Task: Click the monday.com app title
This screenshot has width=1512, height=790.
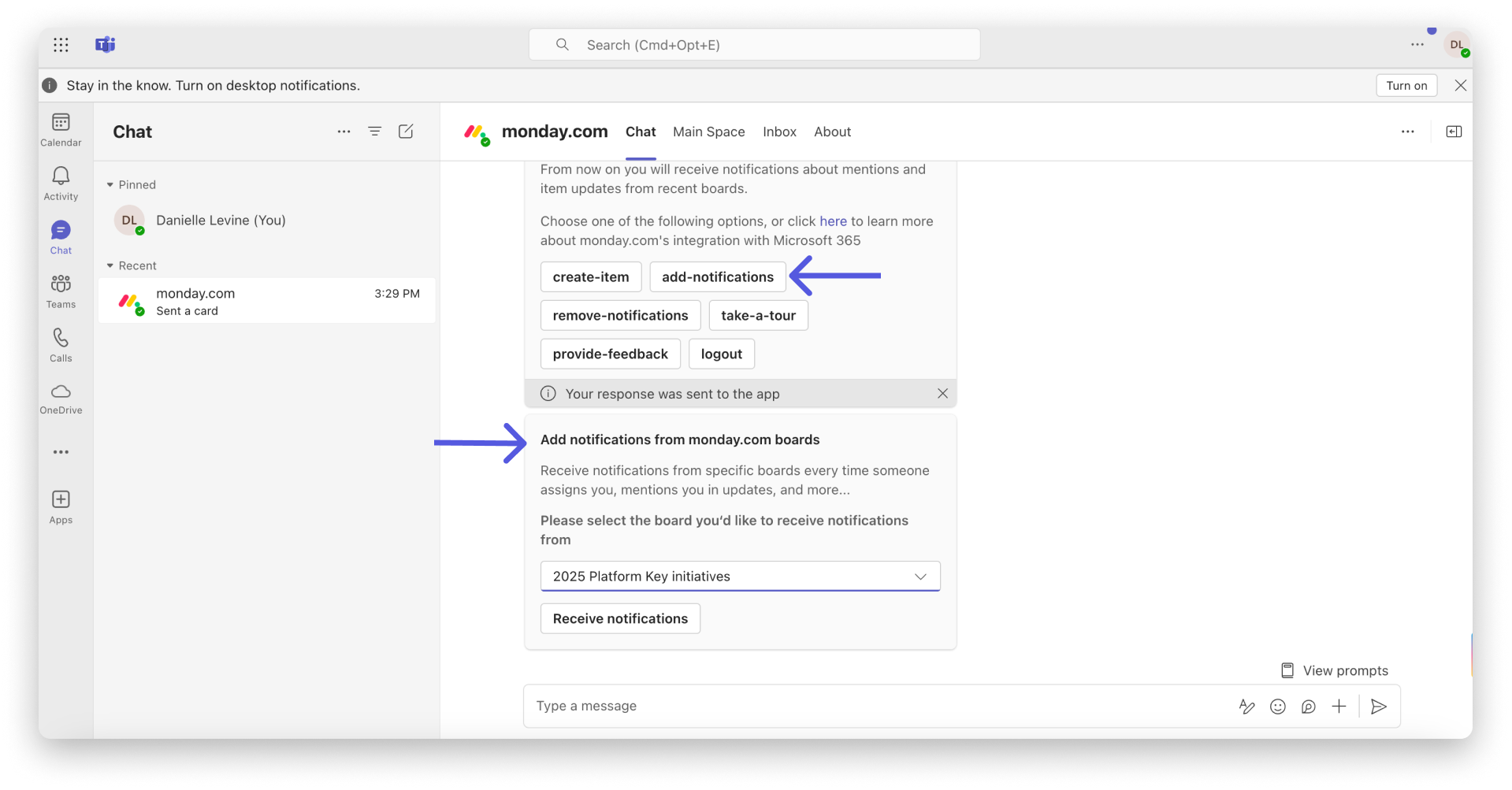Action: click(555, 132)
